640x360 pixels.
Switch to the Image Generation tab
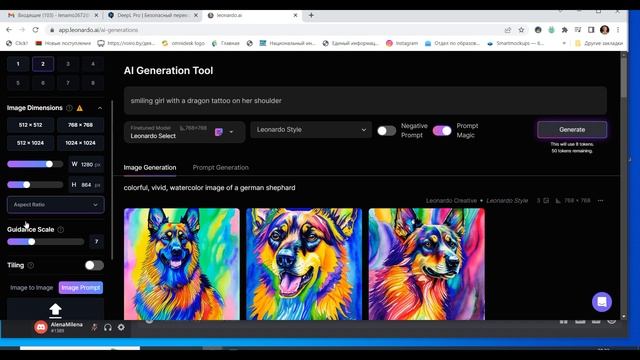(150, 167)
